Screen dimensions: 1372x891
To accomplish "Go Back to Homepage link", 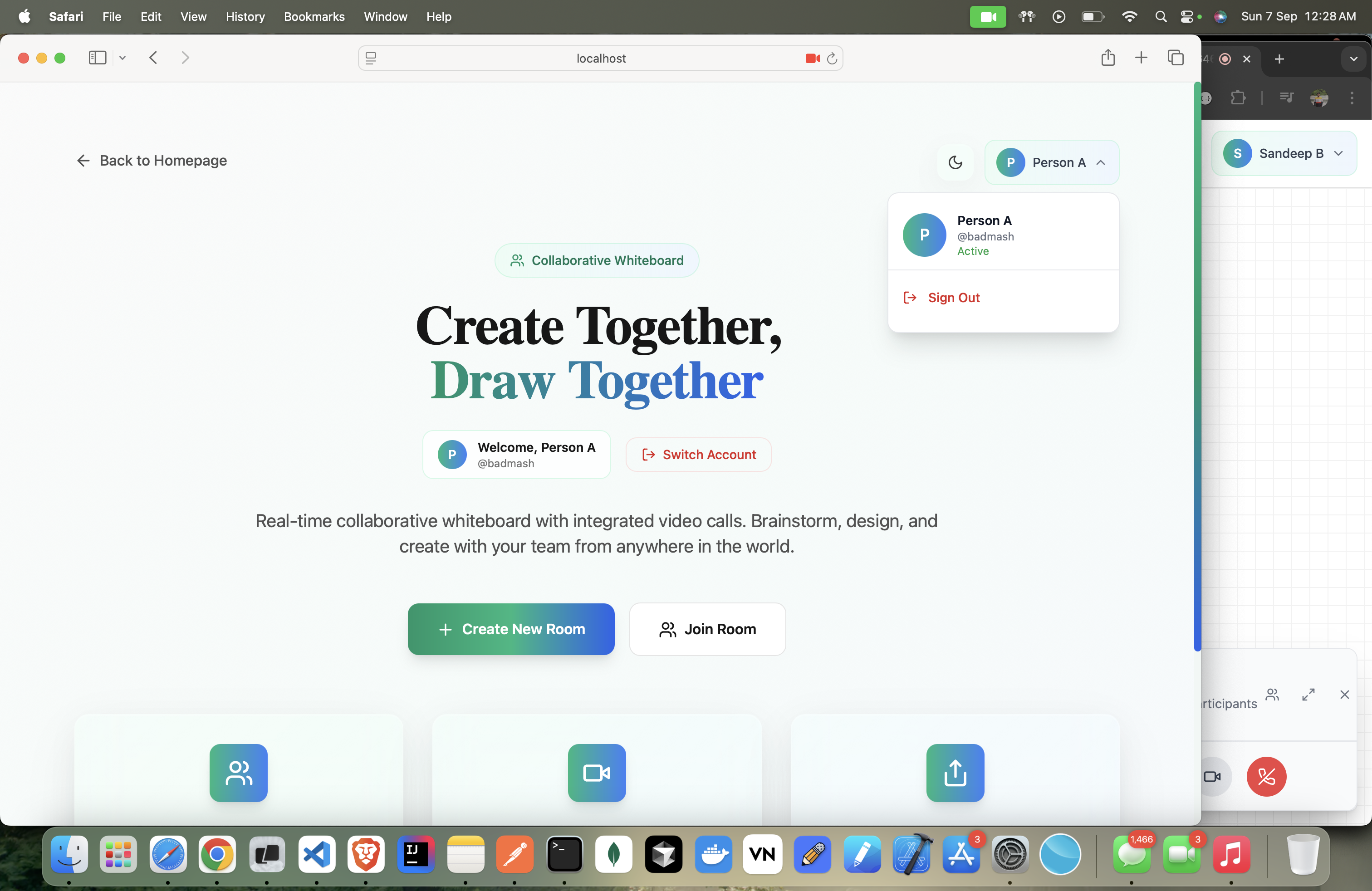I will tap(152, 160).
